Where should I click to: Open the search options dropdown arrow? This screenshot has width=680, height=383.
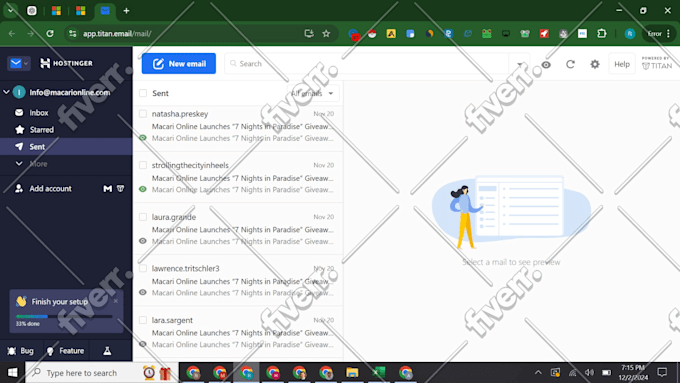520,64
